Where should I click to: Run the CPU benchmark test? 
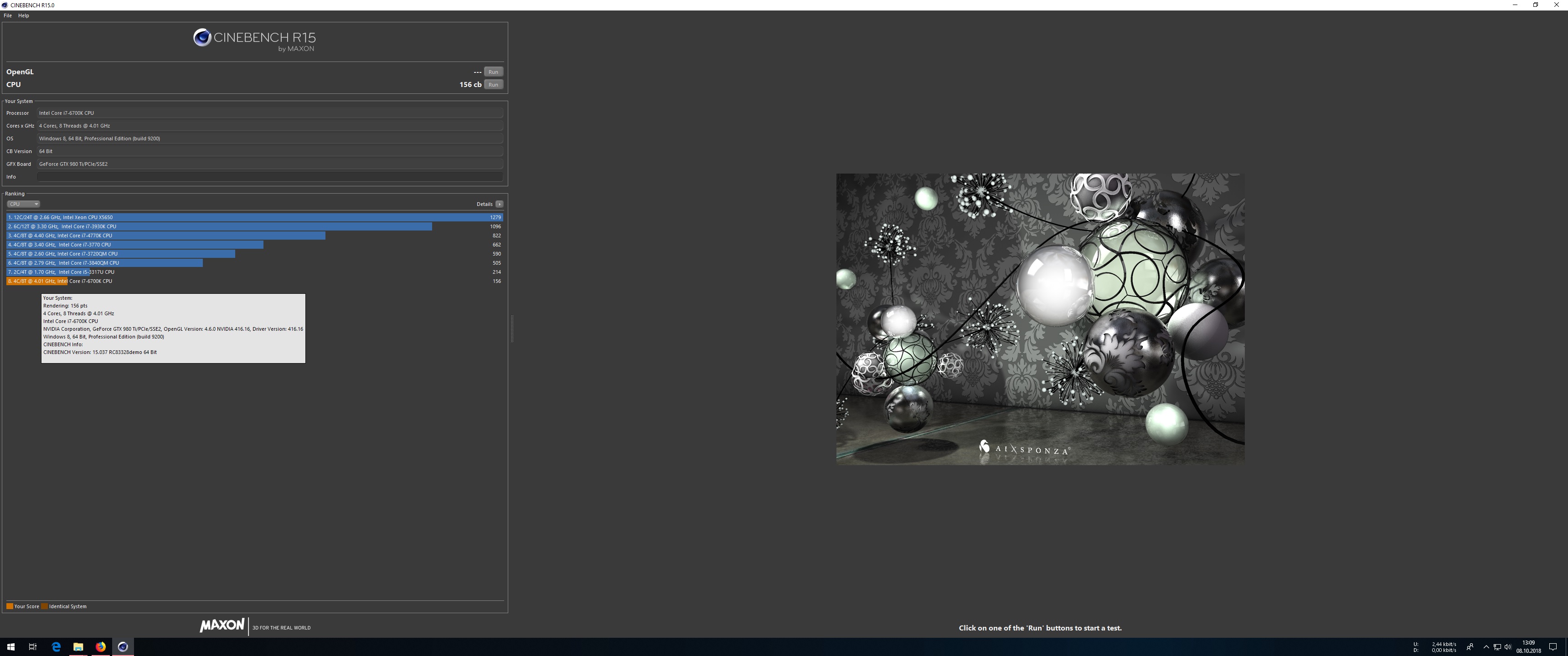click(x=493, y=85)
